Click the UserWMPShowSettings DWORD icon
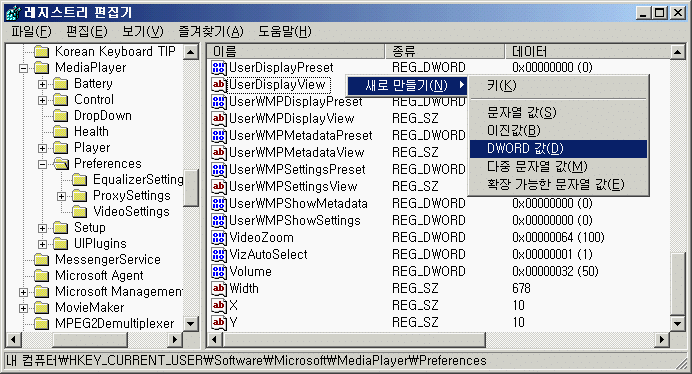Screen dimensions: 692x374 tap(219, 220)
